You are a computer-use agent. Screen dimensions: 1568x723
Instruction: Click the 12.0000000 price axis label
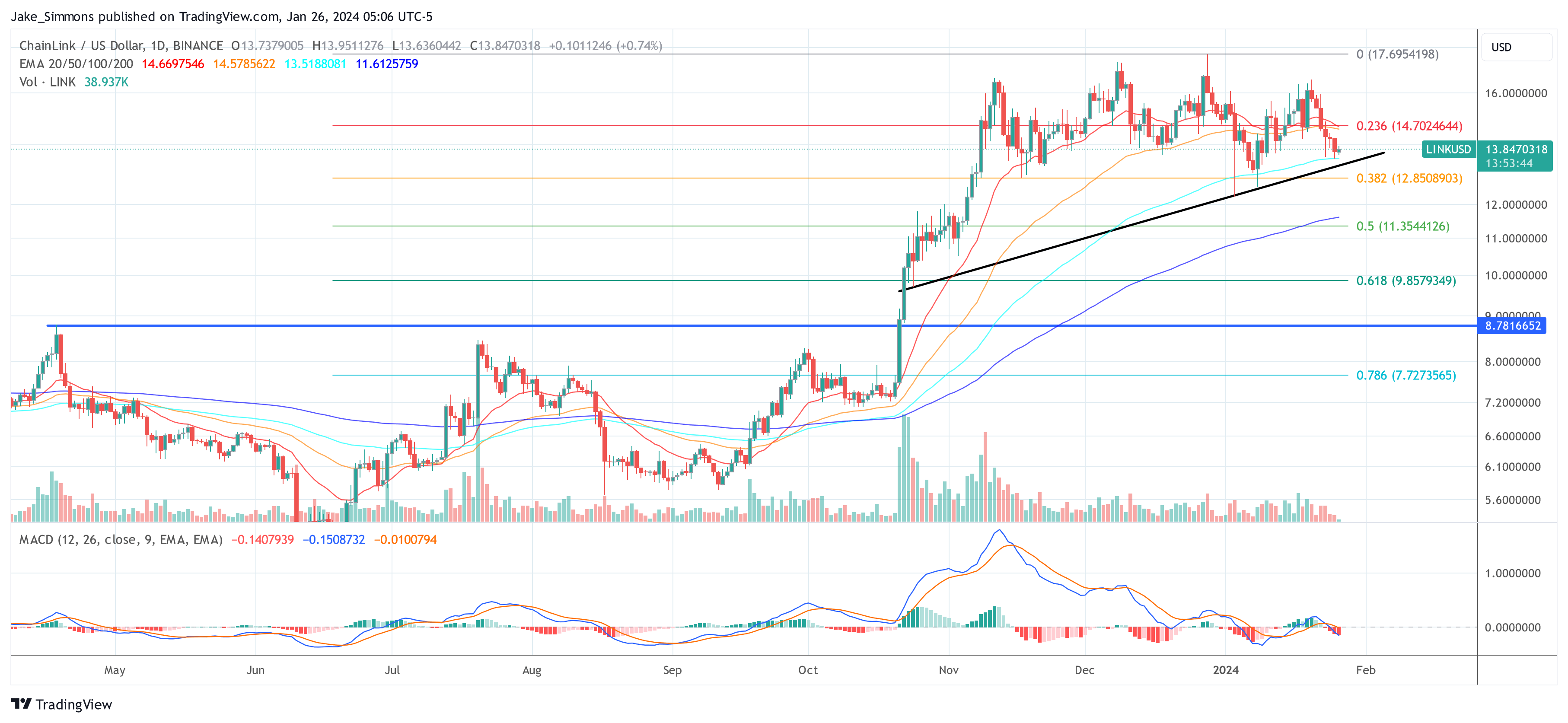pos(1516,205)
